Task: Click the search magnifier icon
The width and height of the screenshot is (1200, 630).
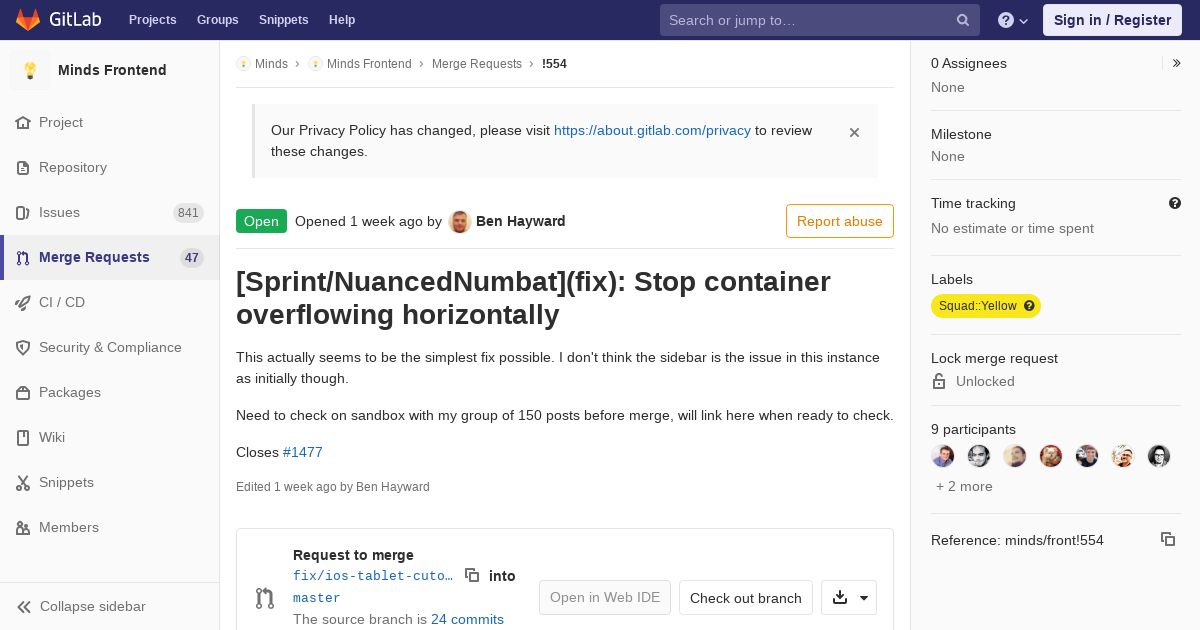Action: click(963, 20)
